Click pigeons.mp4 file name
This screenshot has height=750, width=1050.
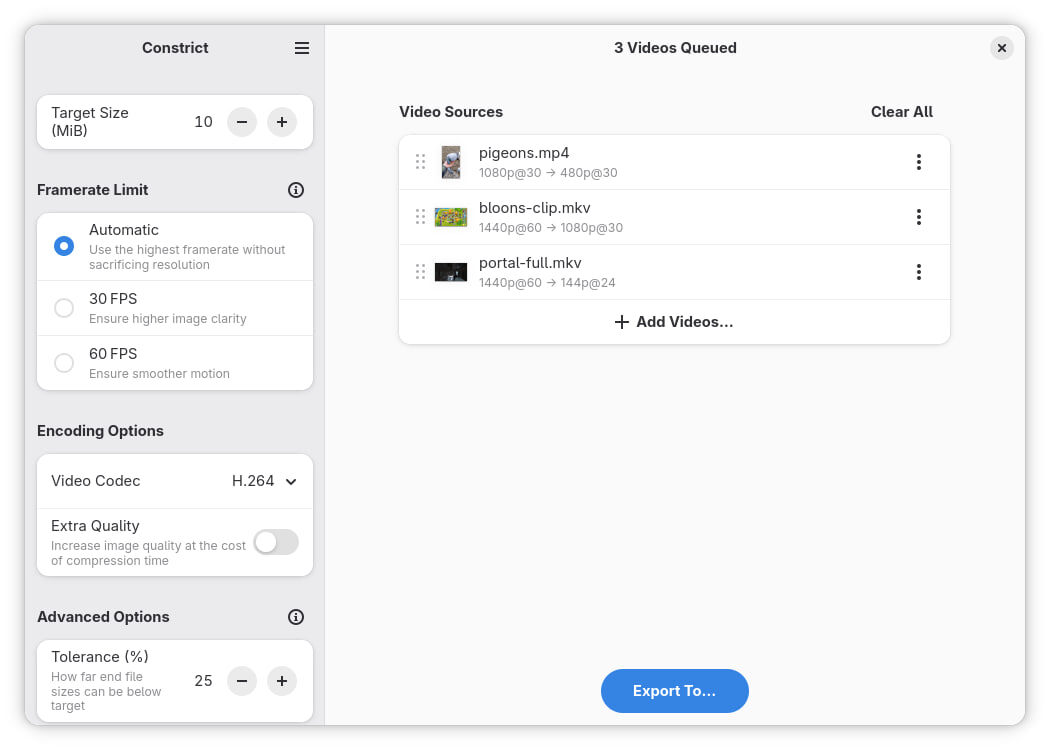[x=524, y=153]
